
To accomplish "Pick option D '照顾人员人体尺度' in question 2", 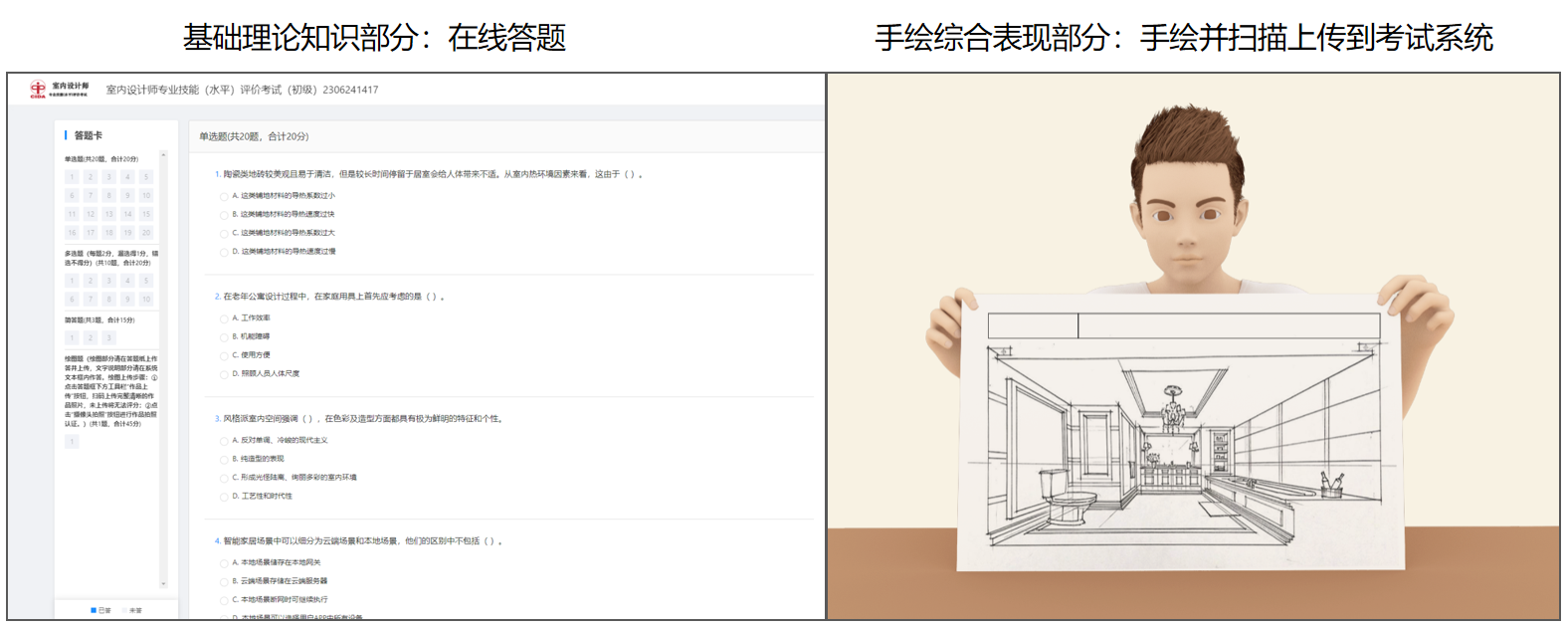I will (224, 374).
